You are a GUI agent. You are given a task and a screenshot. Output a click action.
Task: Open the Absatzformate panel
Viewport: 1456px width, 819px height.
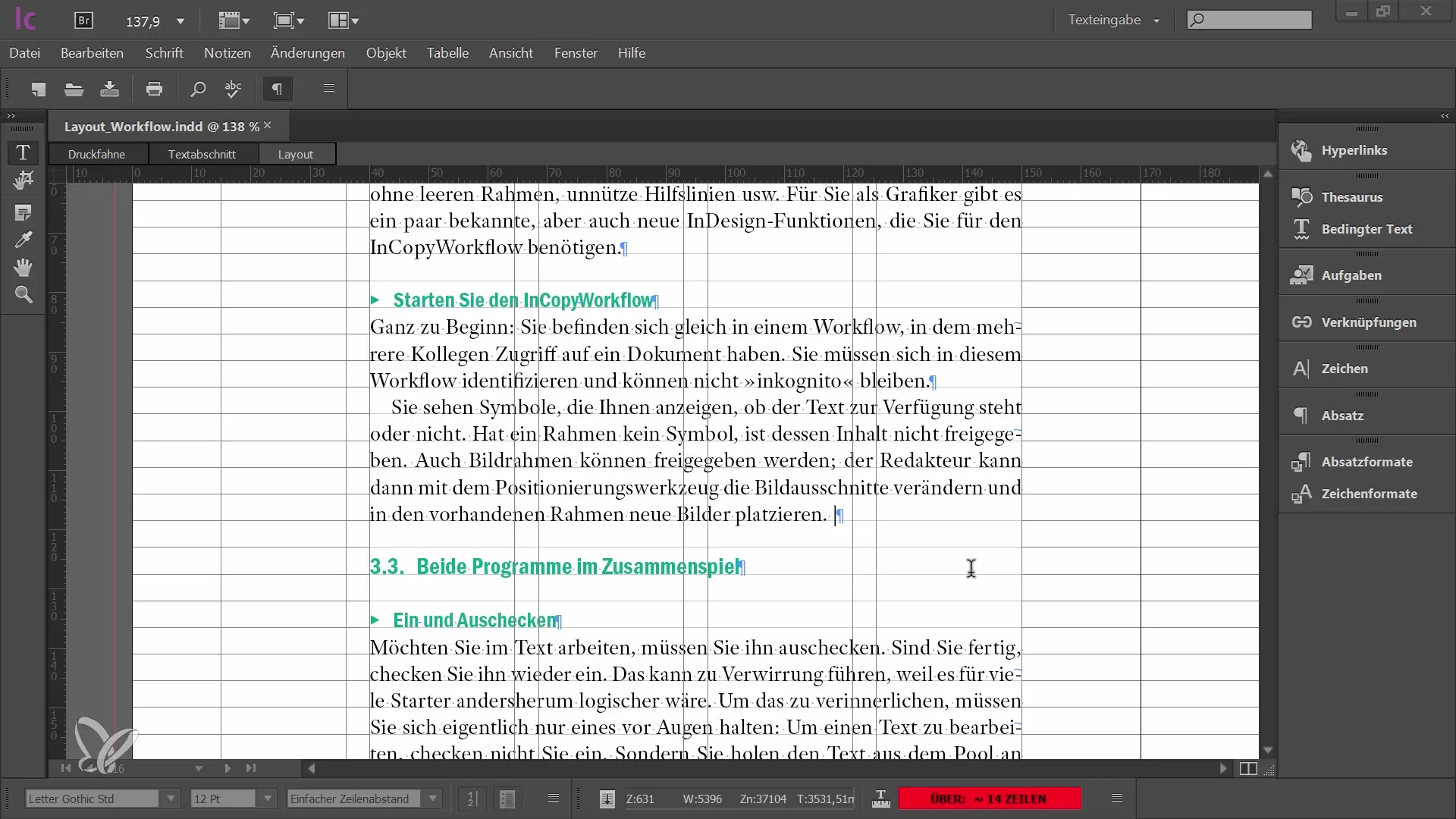click(x=1366, y=462)
